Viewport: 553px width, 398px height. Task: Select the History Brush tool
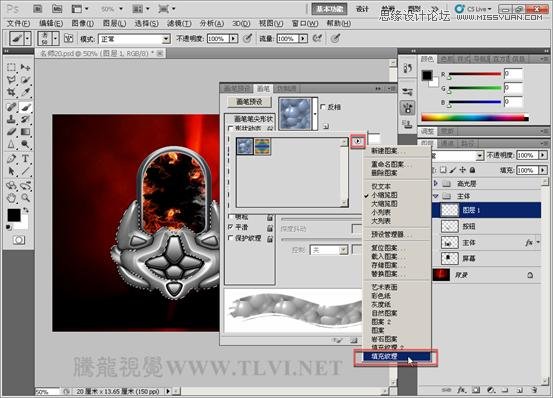[x=25, y=119]
